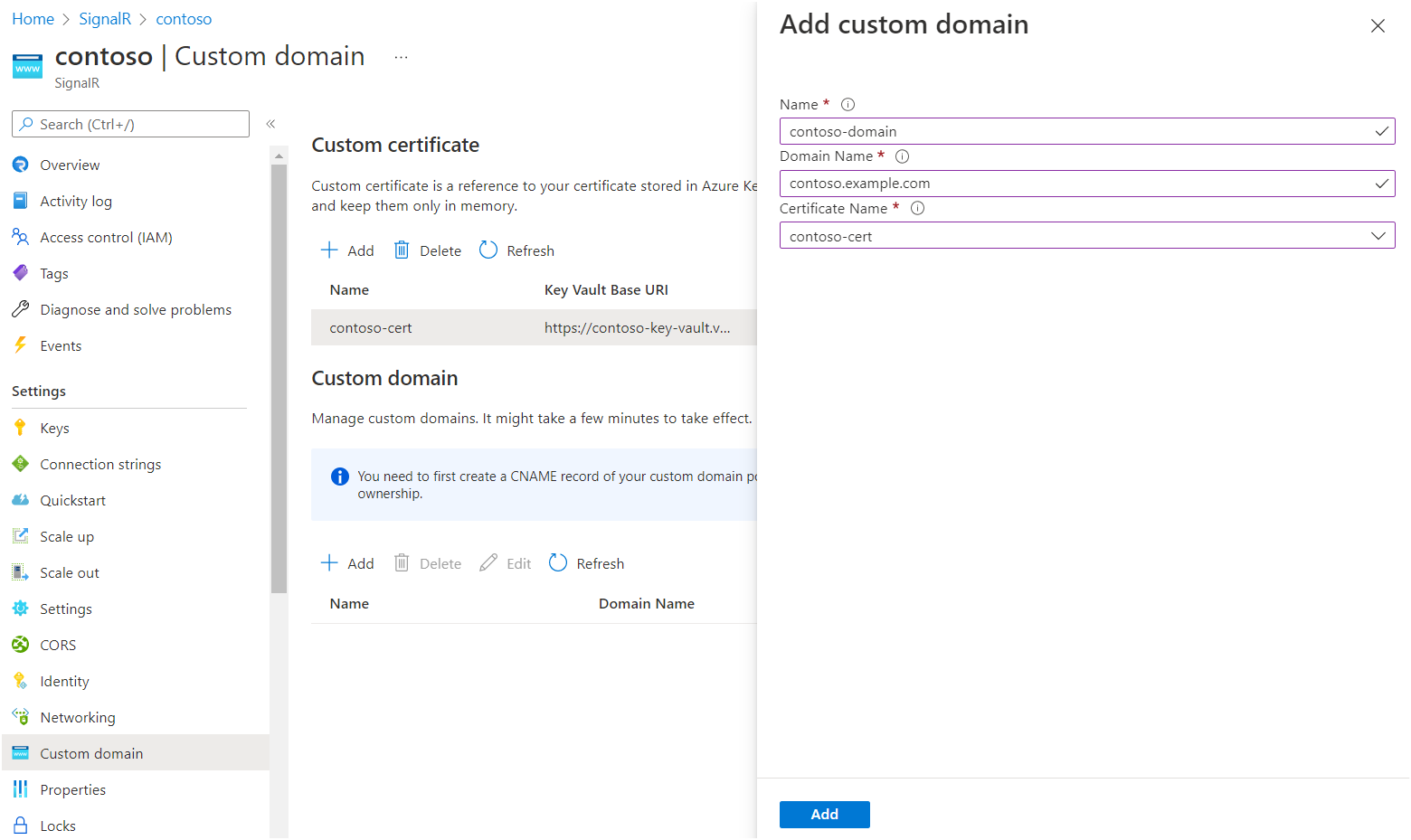
Task: Open Diagnose and solve problems
Action: pos(135,308)
